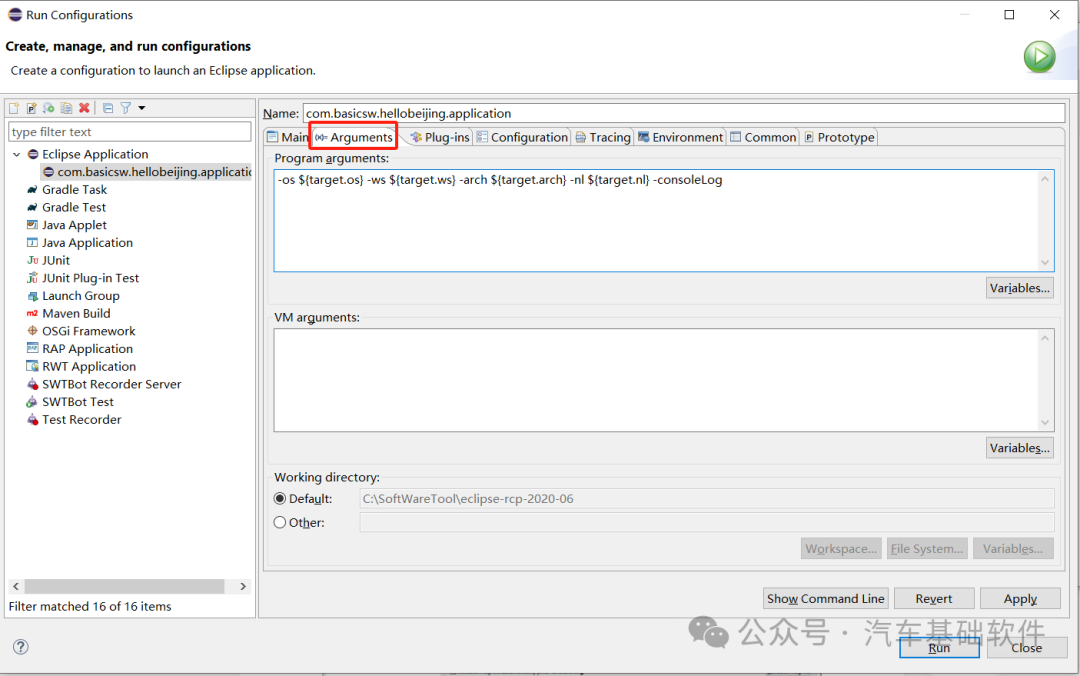Click the Run button

click(x=939, y=648)
